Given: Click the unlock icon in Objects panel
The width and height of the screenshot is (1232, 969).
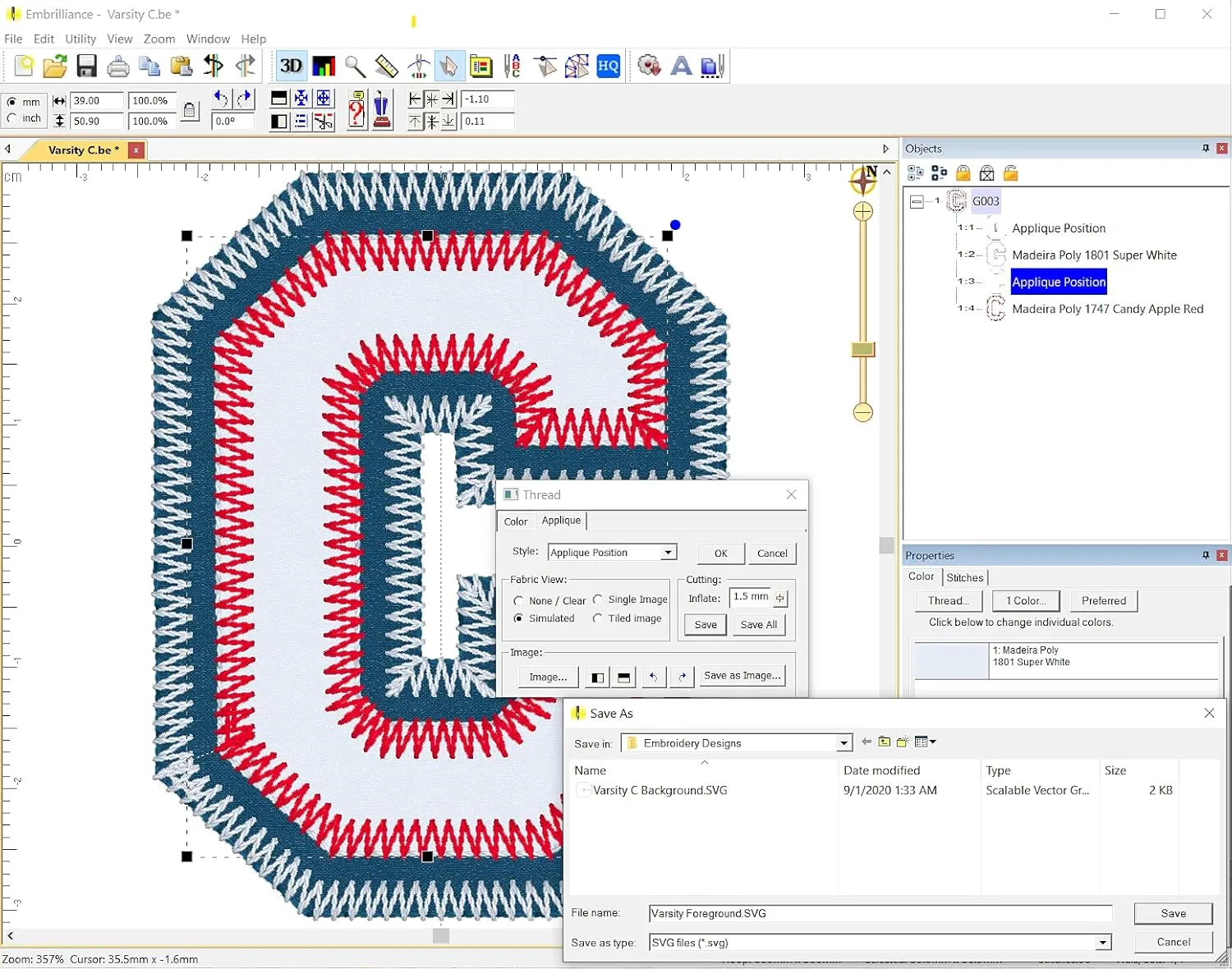Looking at the screenshot, I should coord(1011,172).
